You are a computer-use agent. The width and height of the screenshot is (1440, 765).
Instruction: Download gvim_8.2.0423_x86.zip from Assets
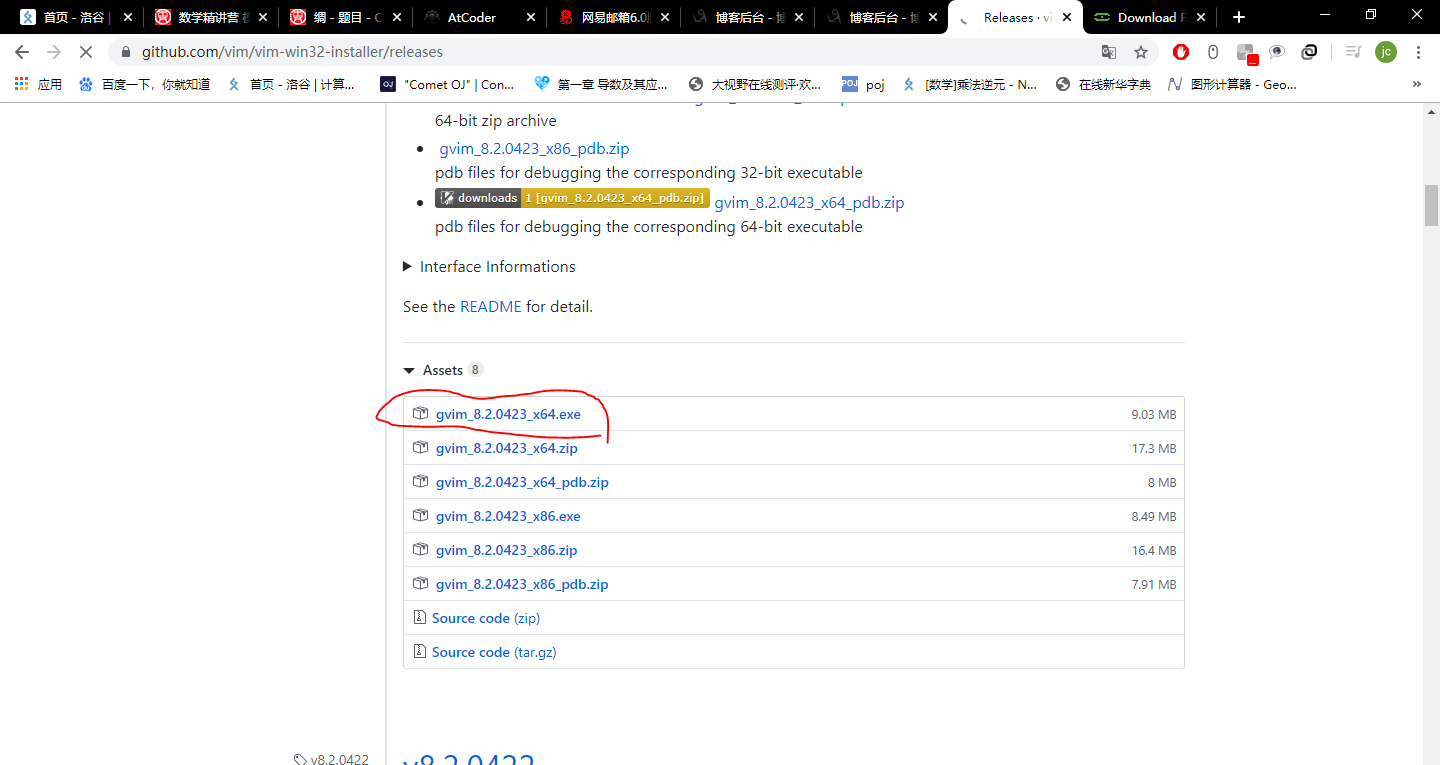pyautogui.click(x=507, y=550)
